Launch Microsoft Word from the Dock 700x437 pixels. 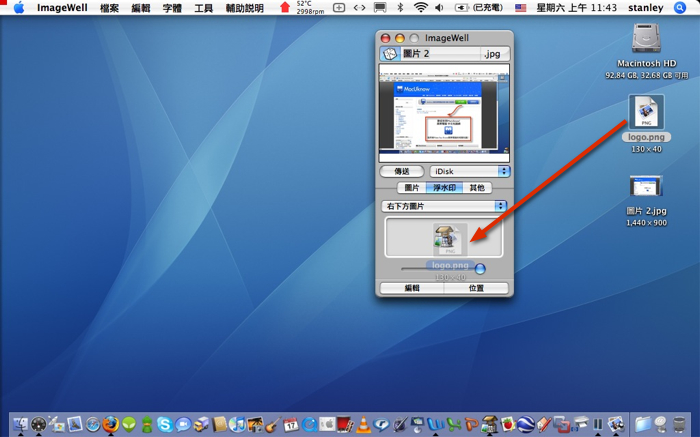tap(436, 424)
